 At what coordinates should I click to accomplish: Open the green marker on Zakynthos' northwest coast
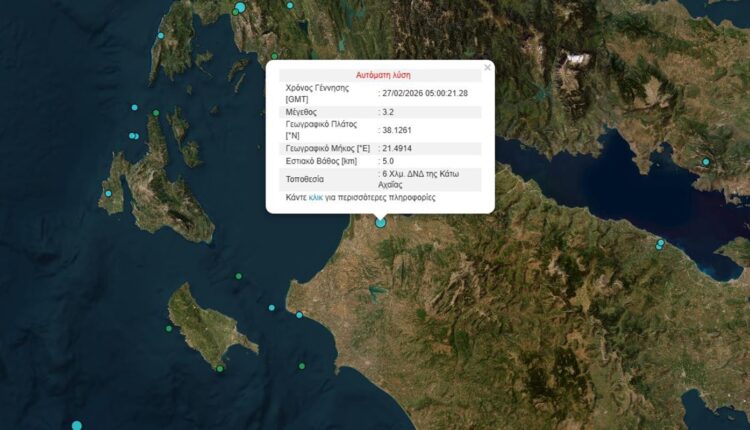tap(169, 328)
